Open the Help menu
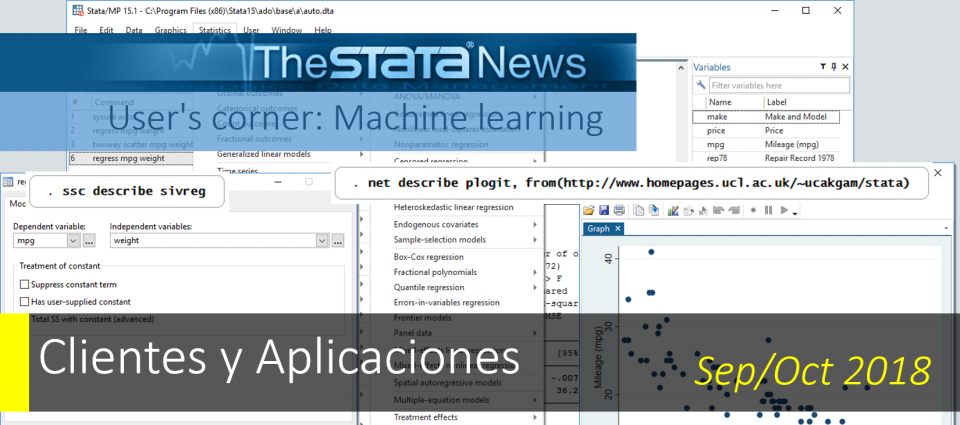 click(x=323, y=30)
